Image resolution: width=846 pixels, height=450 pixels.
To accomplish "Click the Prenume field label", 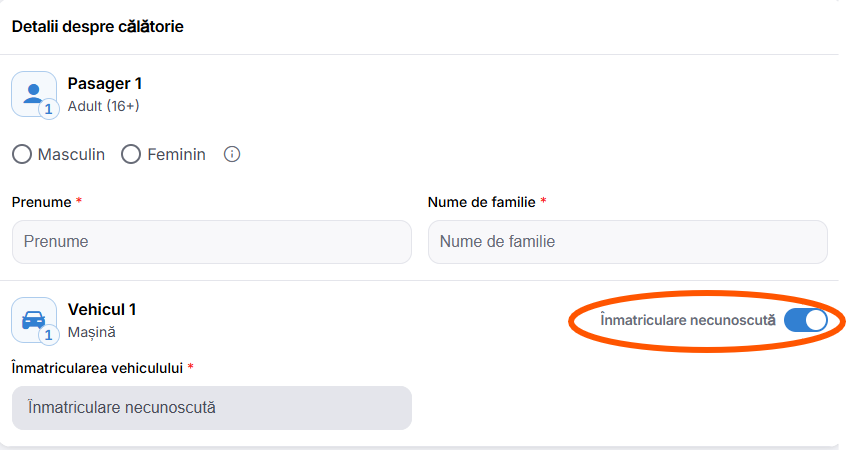I will [42, 202].
